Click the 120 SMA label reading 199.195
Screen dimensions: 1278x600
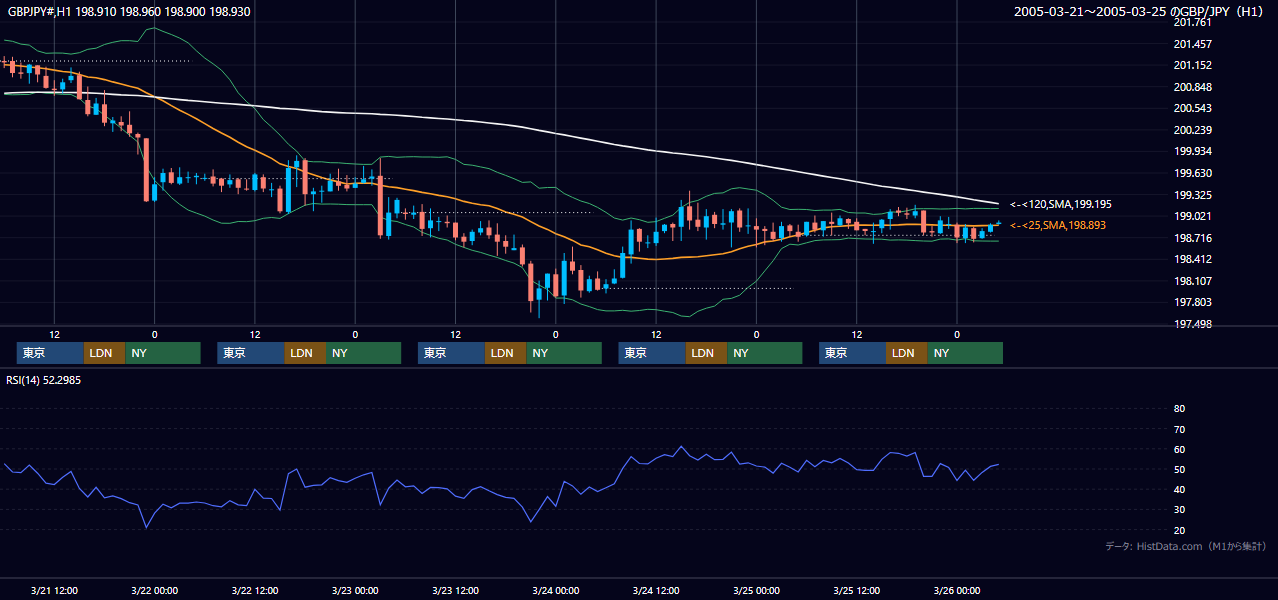click(x=1060, y=204)
